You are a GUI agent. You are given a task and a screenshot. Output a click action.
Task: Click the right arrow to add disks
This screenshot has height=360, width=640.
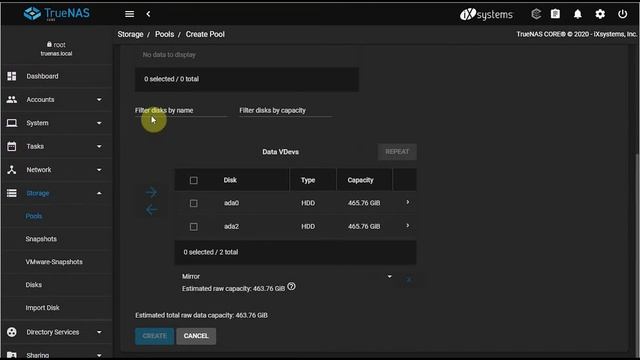point(151,192)
